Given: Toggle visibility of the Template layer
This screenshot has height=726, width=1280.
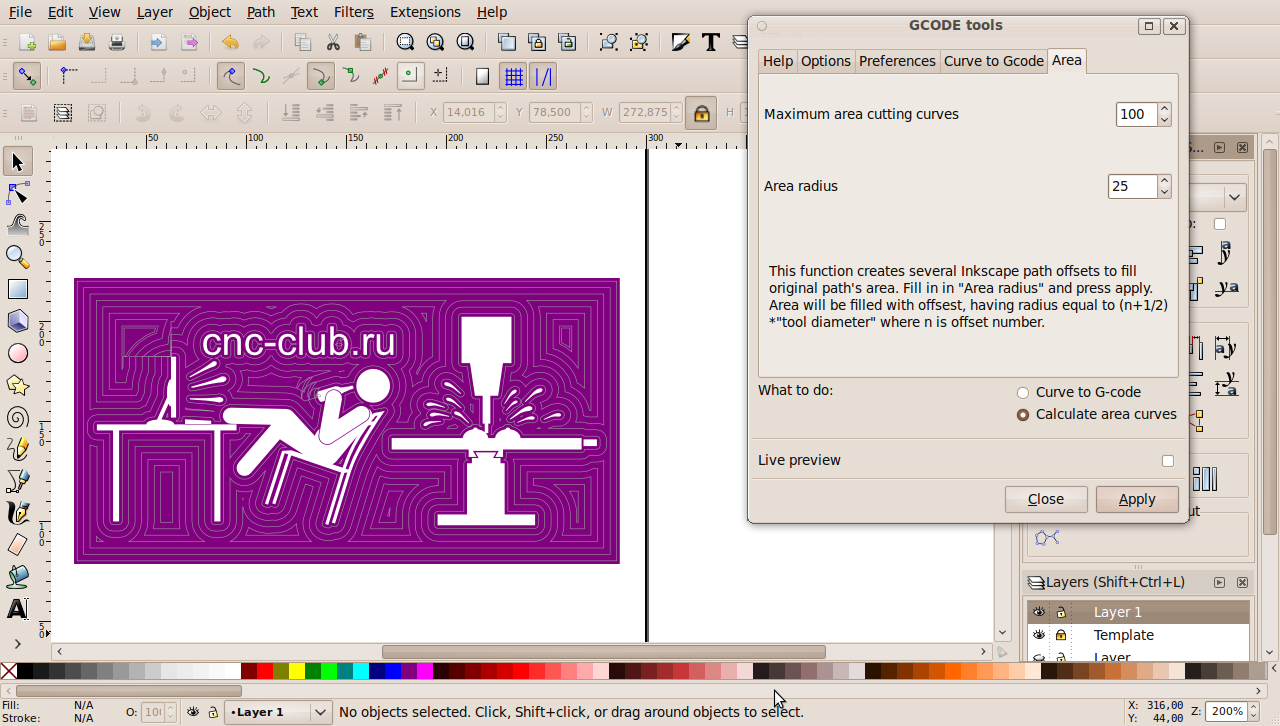Looking at the screenshot, I should 1039,635.
